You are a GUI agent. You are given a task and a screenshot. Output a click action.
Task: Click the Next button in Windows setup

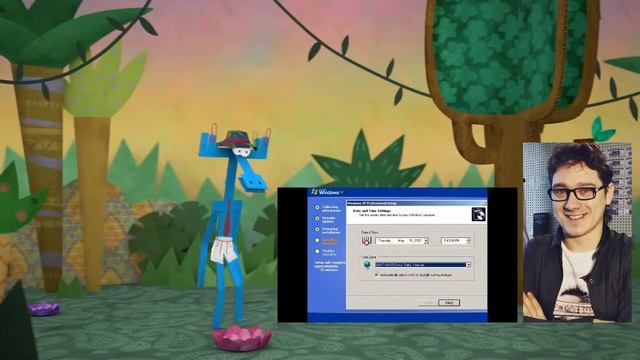[x=449, y=302]
